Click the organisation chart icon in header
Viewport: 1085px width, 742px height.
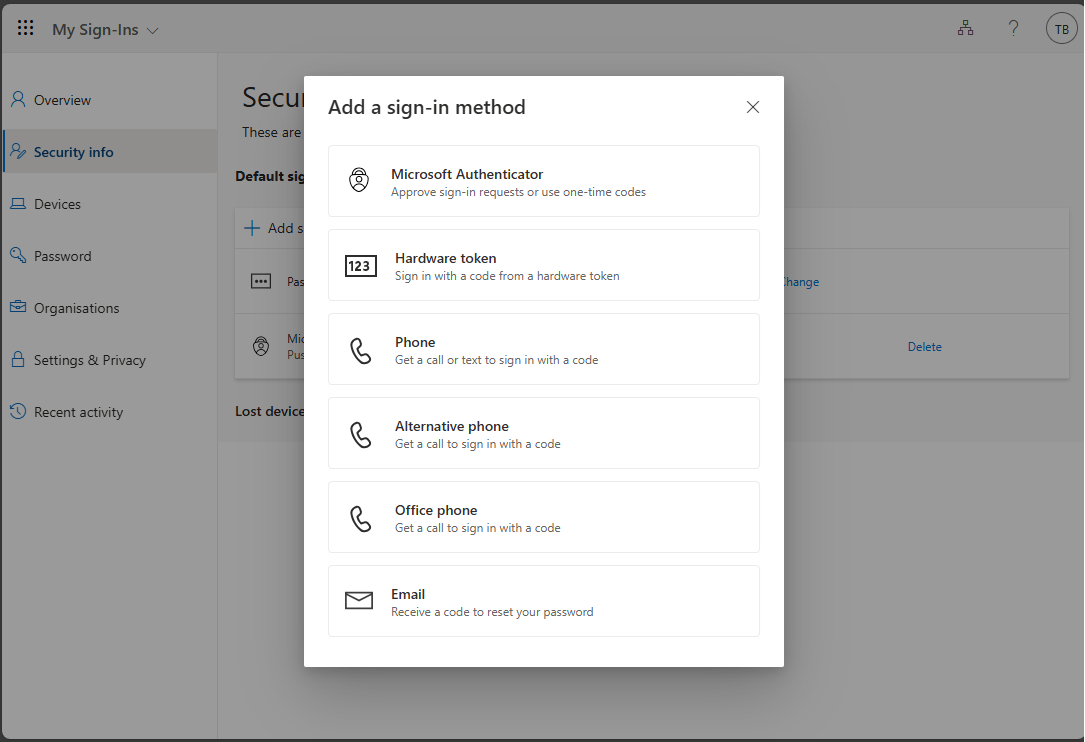(x=965, y=29)
